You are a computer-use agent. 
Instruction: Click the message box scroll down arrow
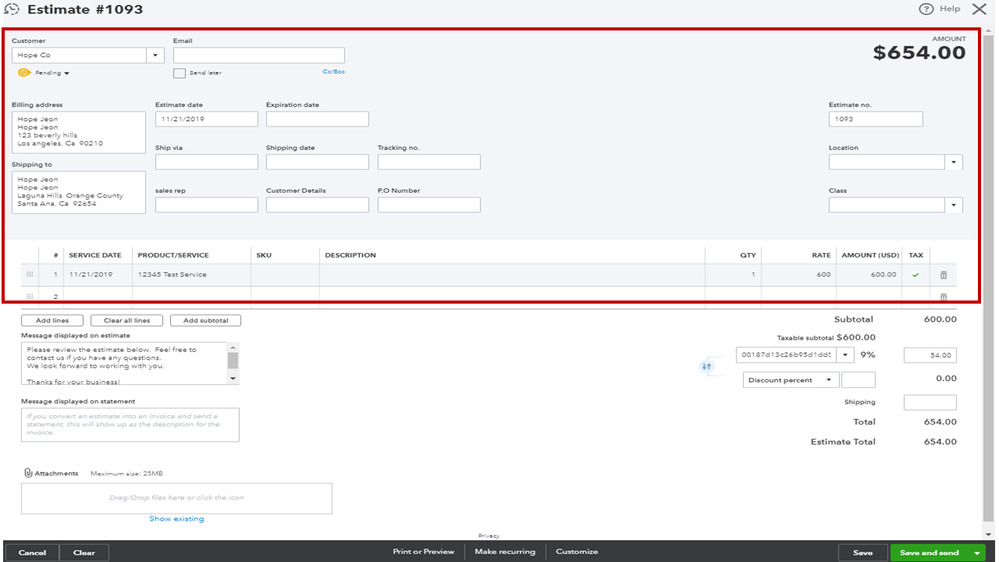click(x=233, y=378)
